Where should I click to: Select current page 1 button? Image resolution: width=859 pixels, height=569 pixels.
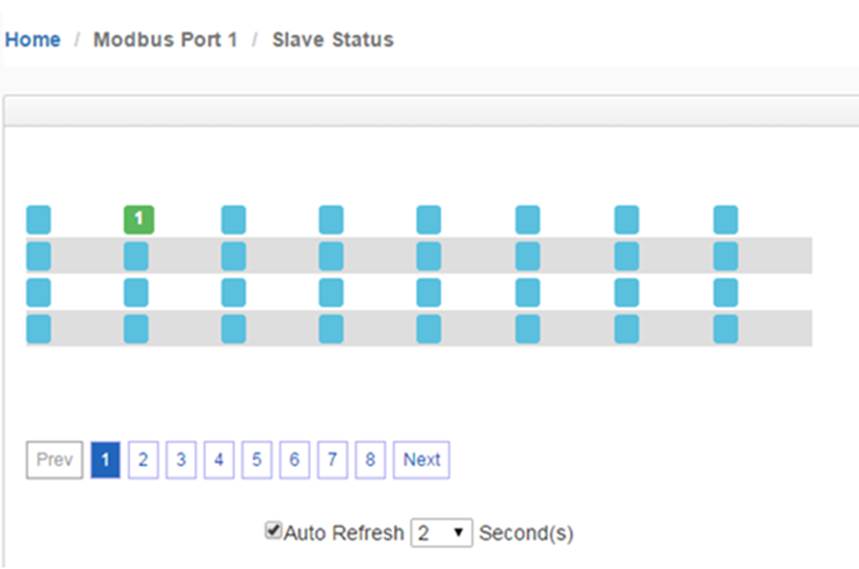[105, 459]
